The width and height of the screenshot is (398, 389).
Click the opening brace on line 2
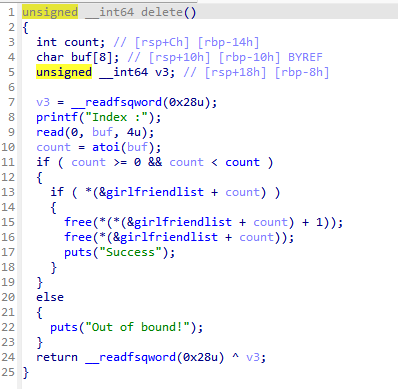pos(26,27)
